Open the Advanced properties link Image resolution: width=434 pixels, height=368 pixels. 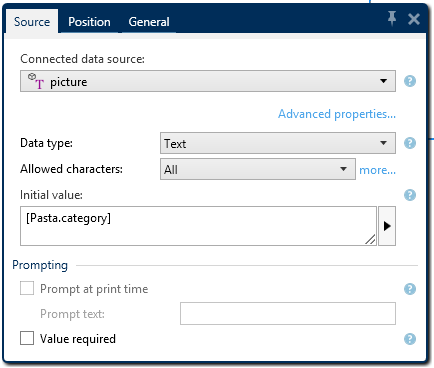(337, 114)
